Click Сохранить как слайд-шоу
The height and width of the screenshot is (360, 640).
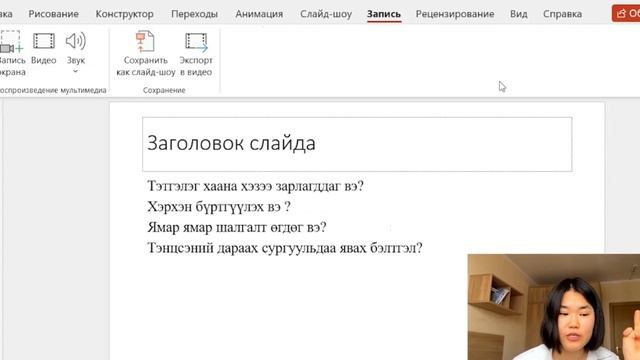(x=146, y=53)
